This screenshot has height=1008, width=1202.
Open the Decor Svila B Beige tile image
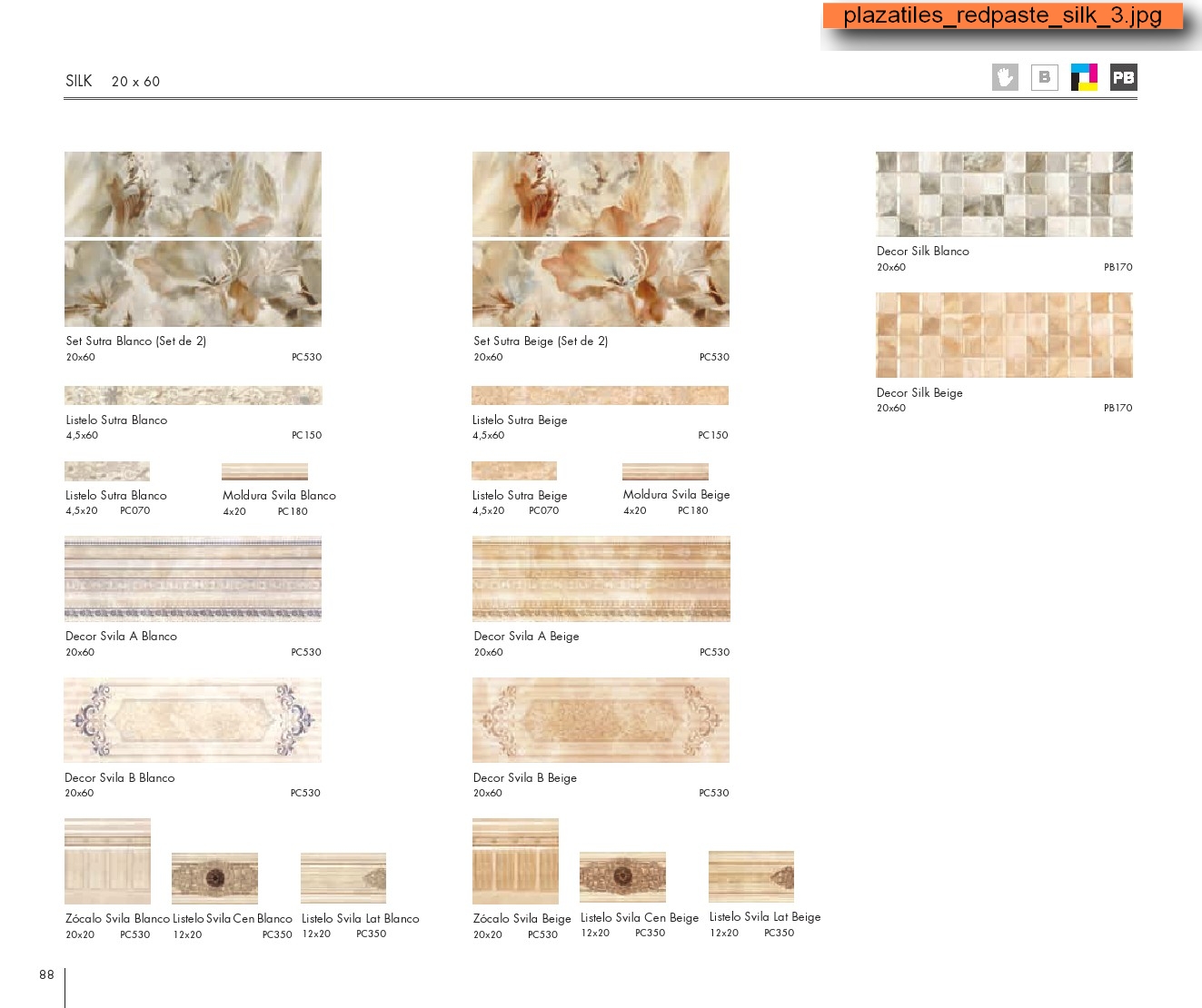601,720
